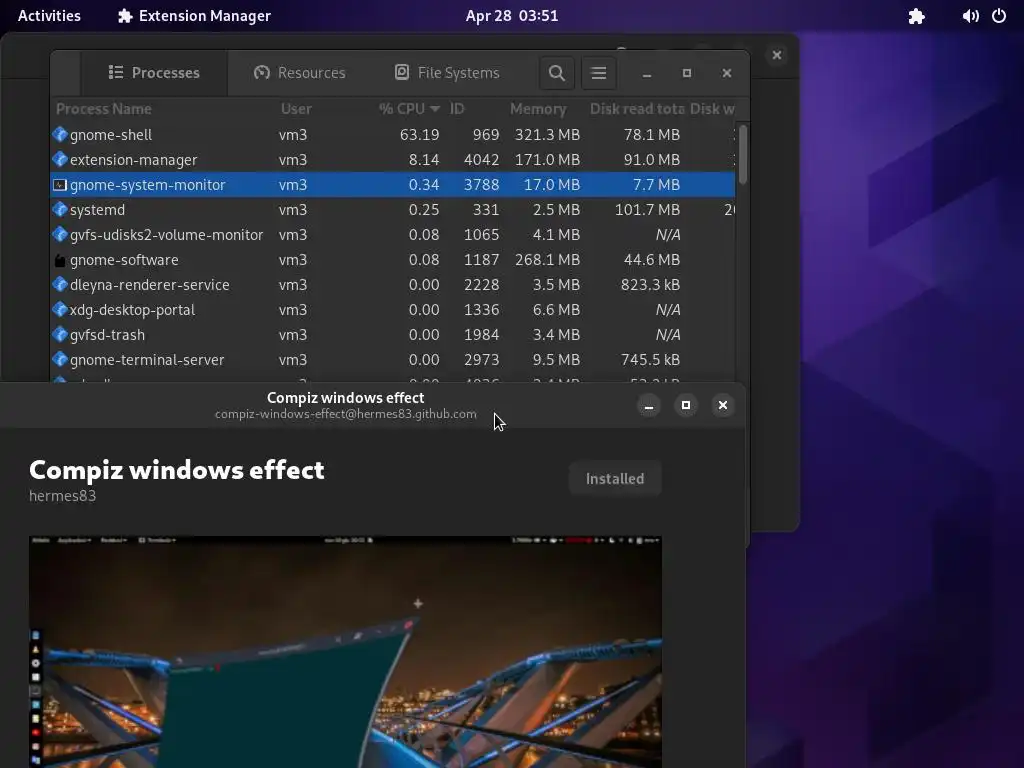Close the Compiz windows effect window
This screenshot has width=1024, height=768.
pos(723,406)
